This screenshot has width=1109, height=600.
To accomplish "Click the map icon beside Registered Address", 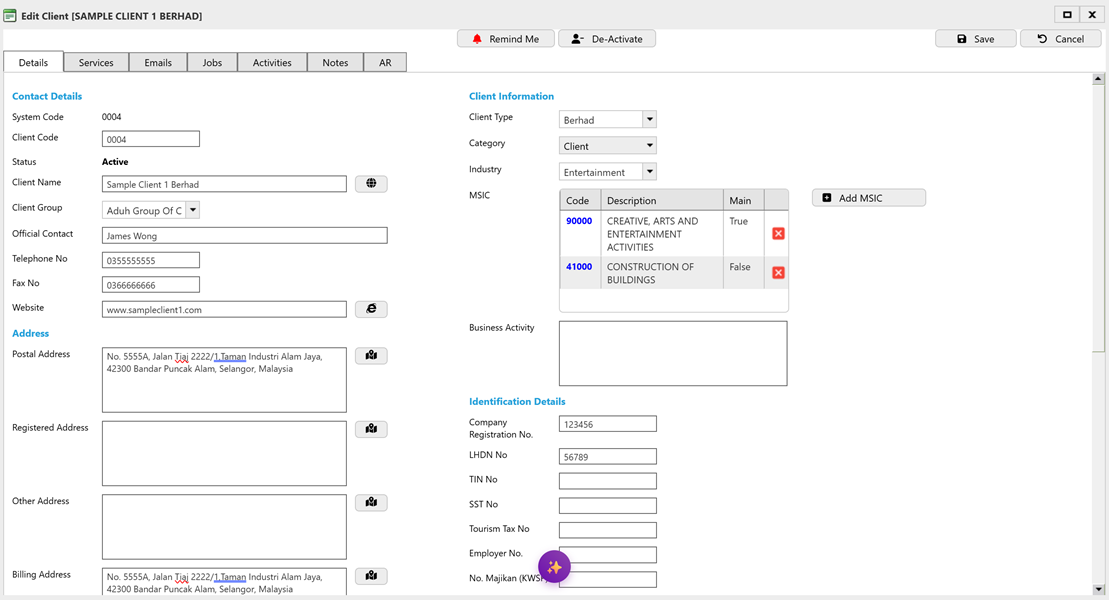I will pyautogui.click(x=371, y=428).
